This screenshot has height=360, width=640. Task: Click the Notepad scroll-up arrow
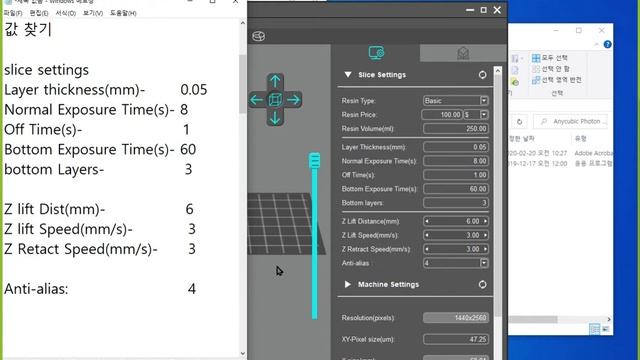[x=243, y=23]
